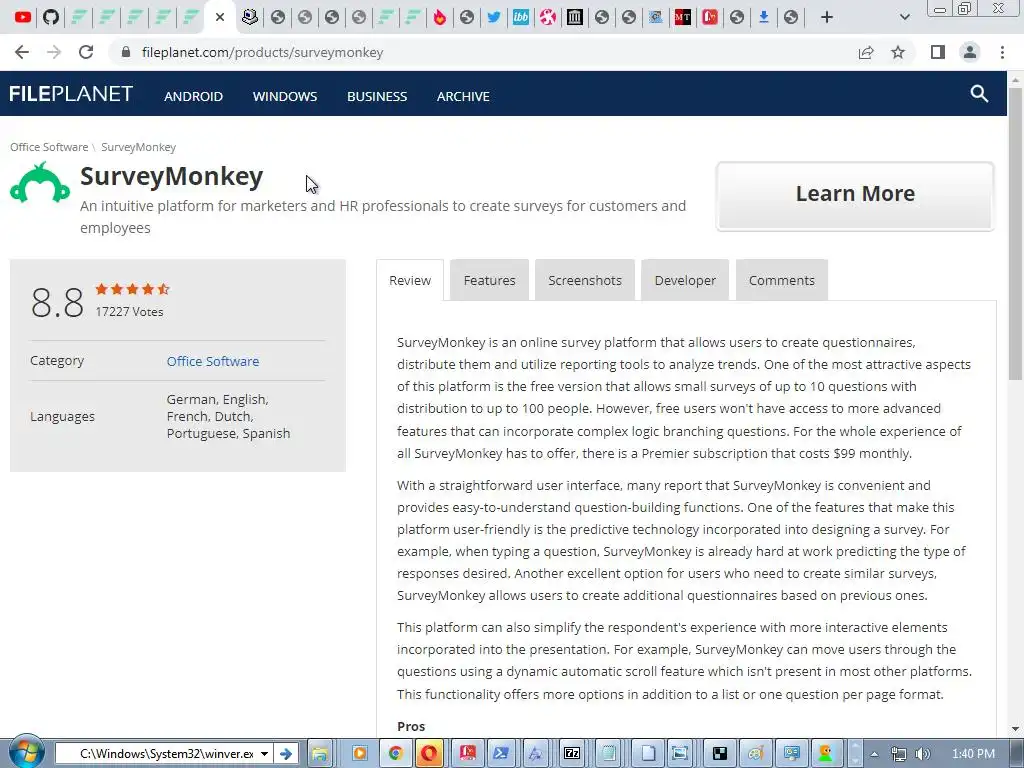Click the green SurveyMonkey logo
The width and height of the screenshot is (1024, 768).
(40, 183)
